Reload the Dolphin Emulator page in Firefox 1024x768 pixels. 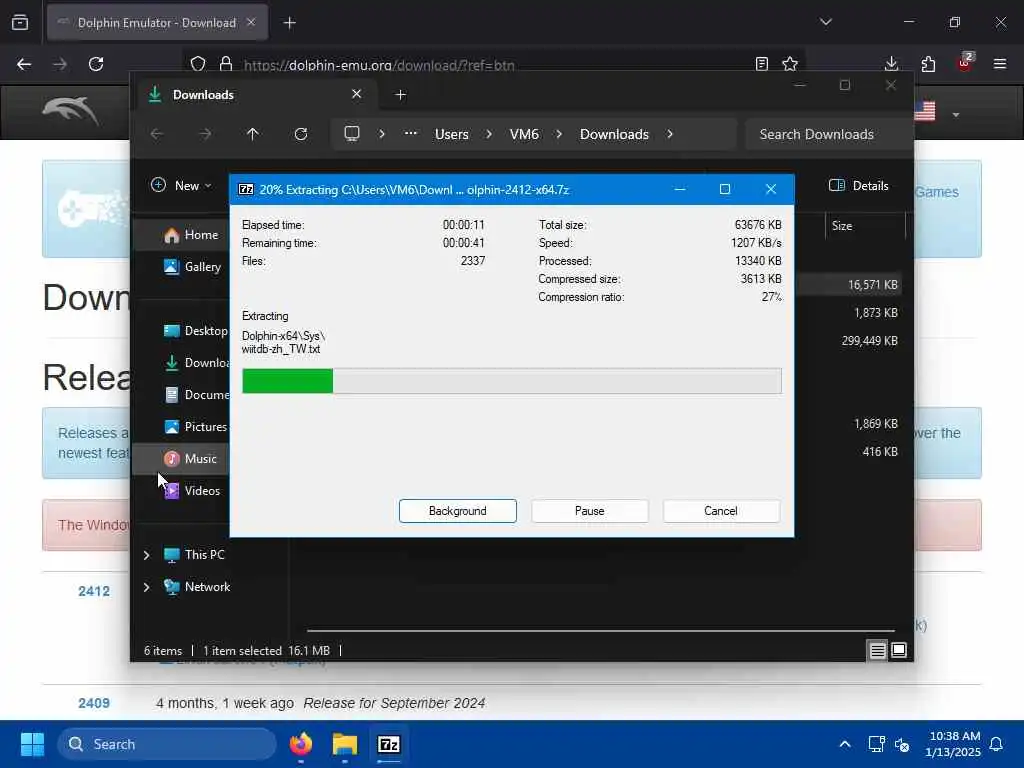(x=96, y=64)
